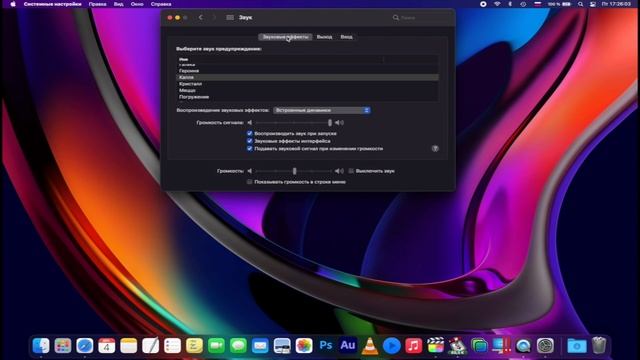
Task: Open Adobe Audition (Au) from the Dock
Action: [348, 346]
